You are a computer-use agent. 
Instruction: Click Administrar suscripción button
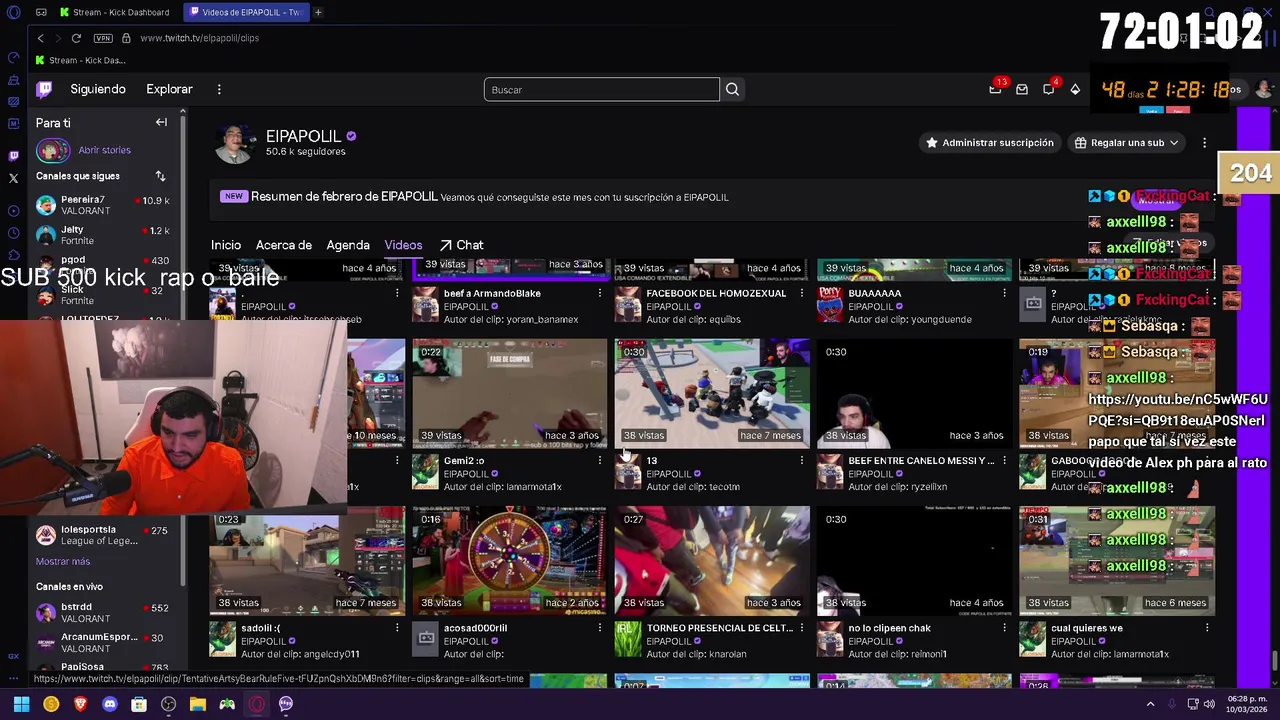tap(989, 142)
